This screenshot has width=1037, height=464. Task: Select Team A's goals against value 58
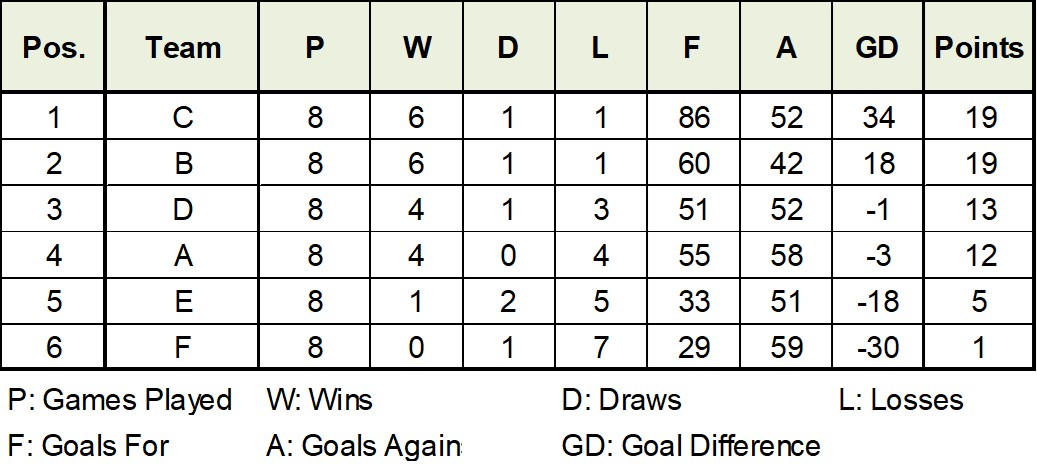[x=786, y=256]
